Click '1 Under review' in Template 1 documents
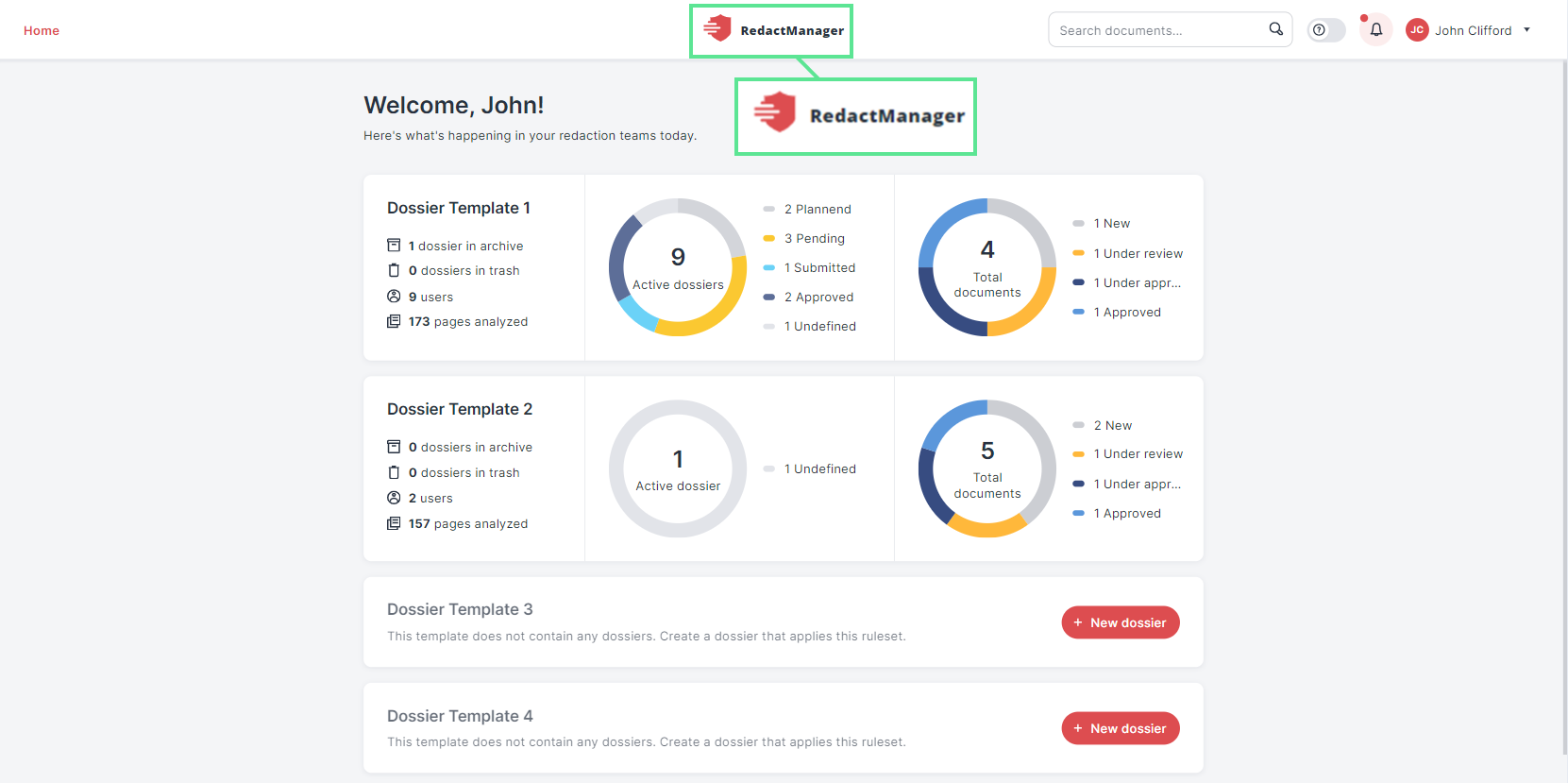The image size is (1568, 783). (x=1128, y=253)
